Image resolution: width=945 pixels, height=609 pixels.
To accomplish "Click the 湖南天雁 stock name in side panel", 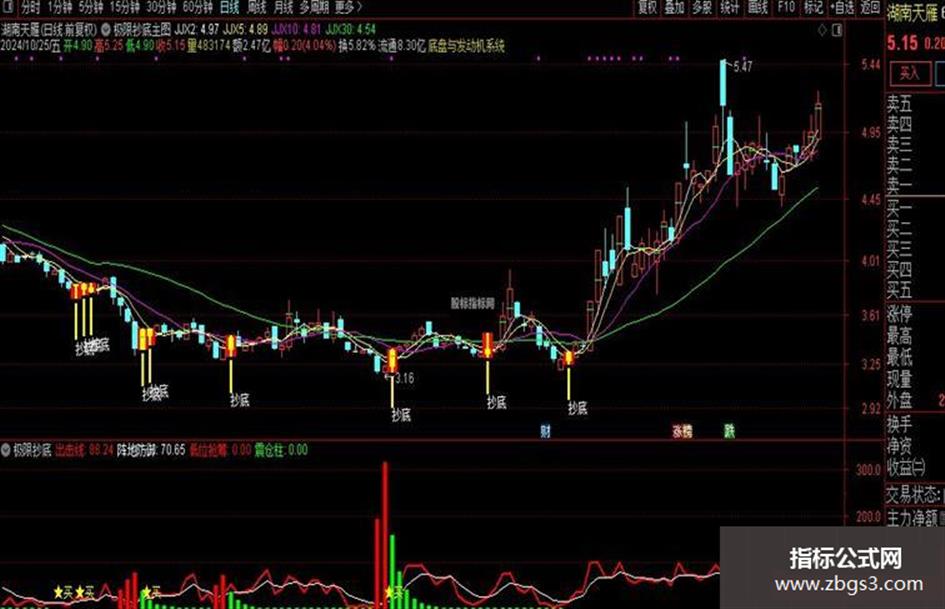I will [912, 13].
